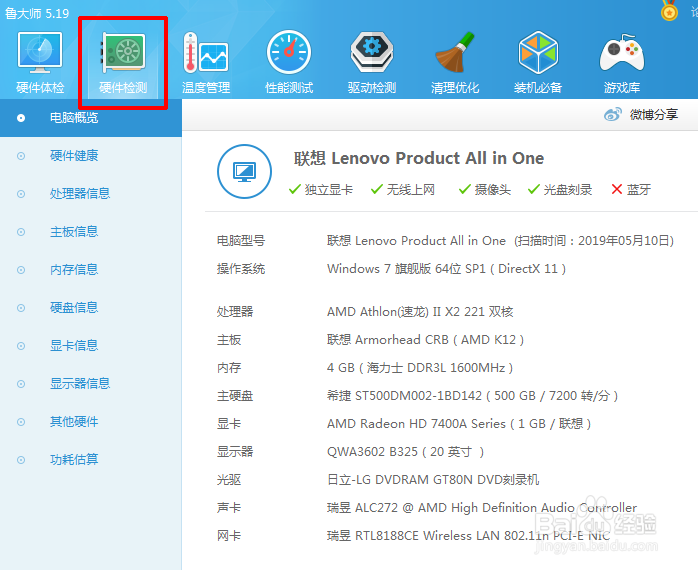The height and width of the screenshot is (570, 698).
Task: Click the 瑞昱 RTL8188CE network card value
Action: tap(468, 536)
